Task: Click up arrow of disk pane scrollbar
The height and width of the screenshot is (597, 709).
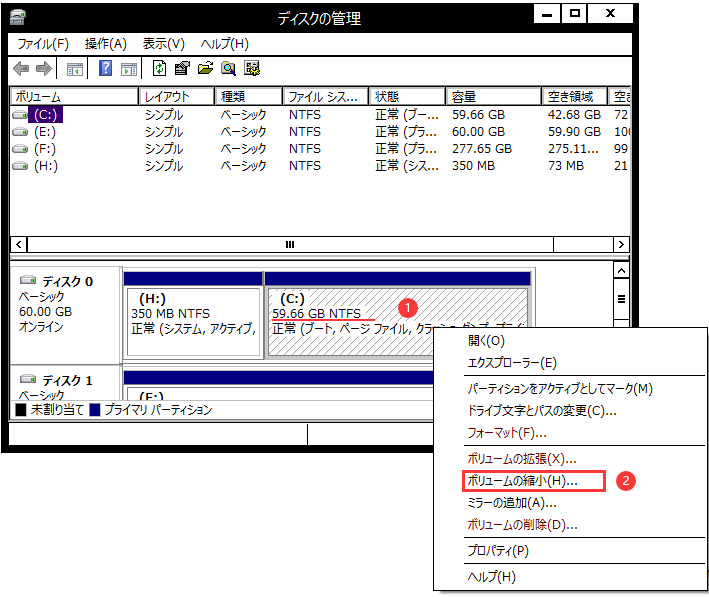Action: [x=621, y=270]
